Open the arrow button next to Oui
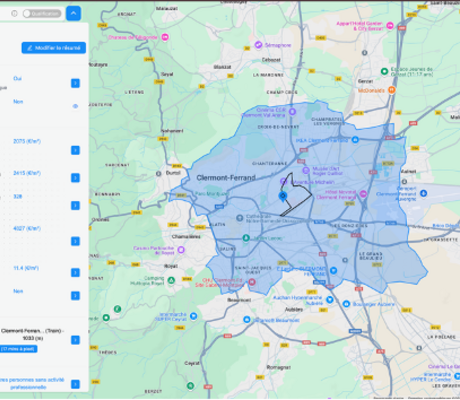 point(75,83)
